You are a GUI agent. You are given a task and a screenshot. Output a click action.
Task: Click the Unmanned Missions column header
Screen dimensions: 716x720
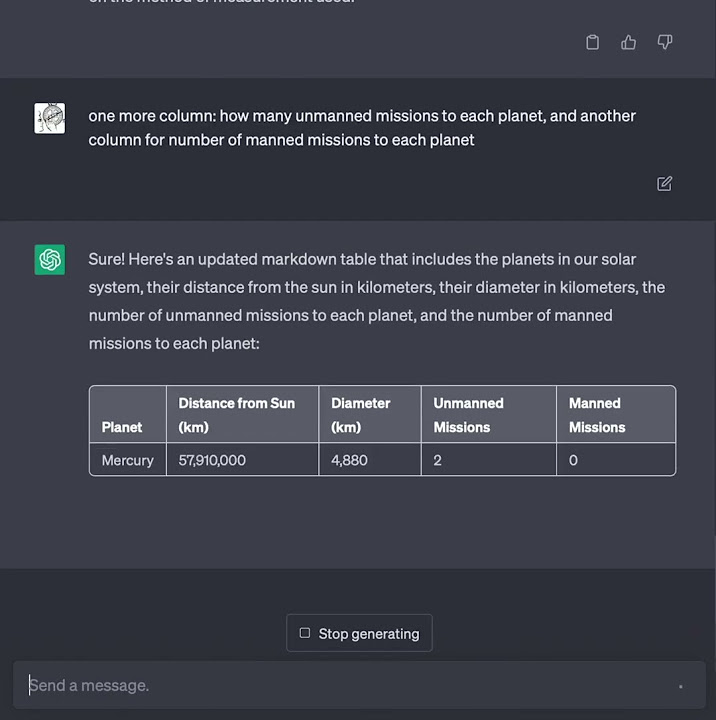[468, 415]
